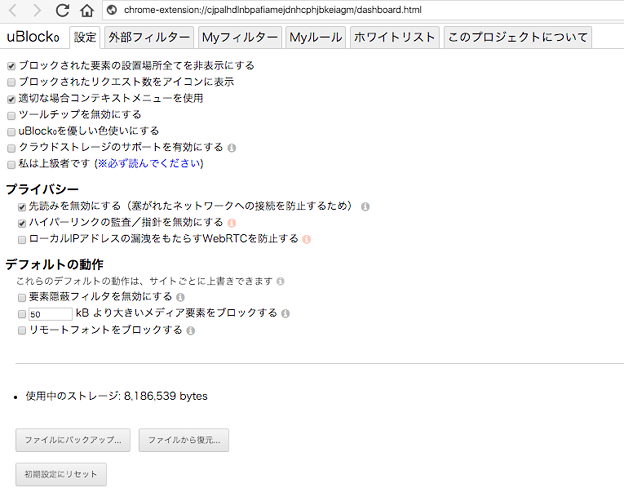
Task: Enable ブロックされたリクエスト数をアイコンに表示
Action: [x=11, y=82]
